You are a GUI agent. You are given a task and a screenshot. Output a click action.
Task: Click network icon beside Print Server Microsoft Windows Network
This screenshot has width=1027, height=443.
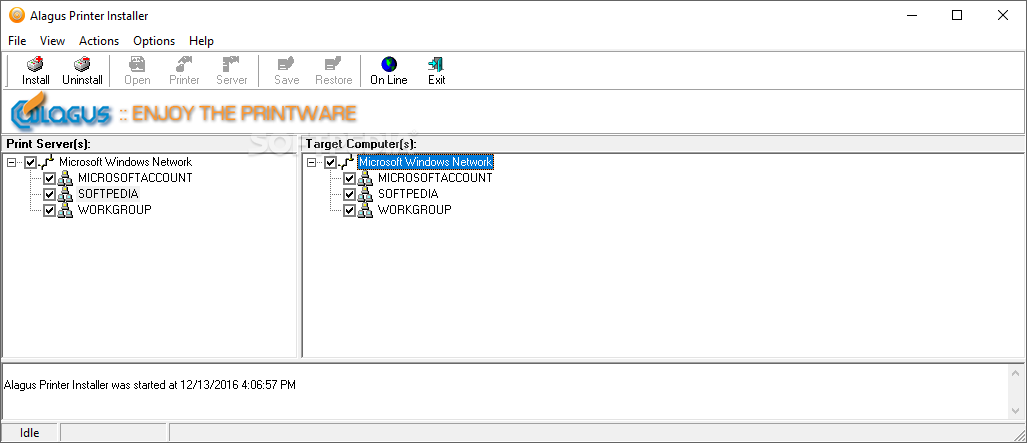coord(47,162)
